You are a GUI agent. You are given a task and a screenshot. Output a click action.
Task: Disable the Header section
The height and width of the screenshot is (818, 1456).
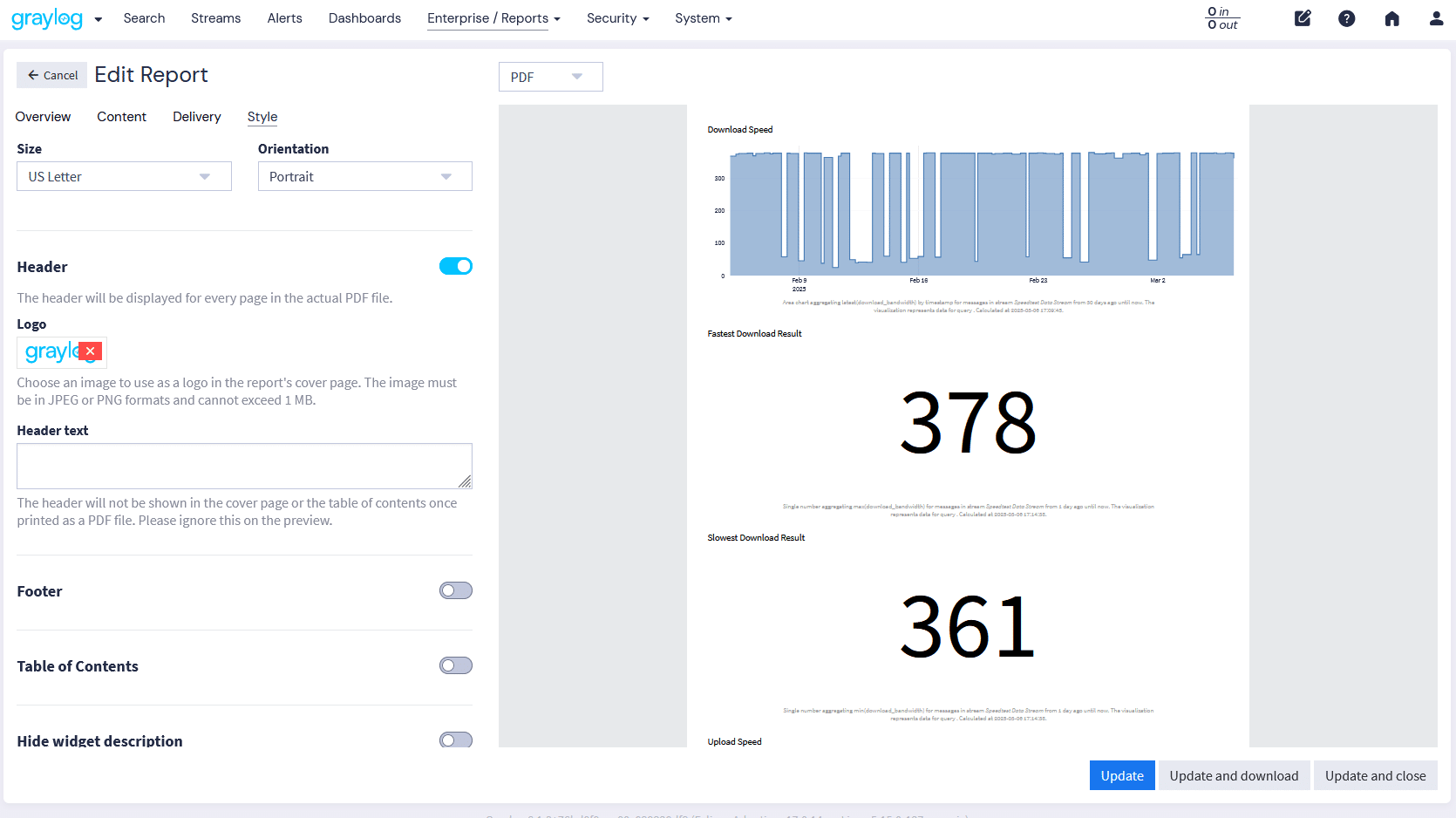[455, 266]
